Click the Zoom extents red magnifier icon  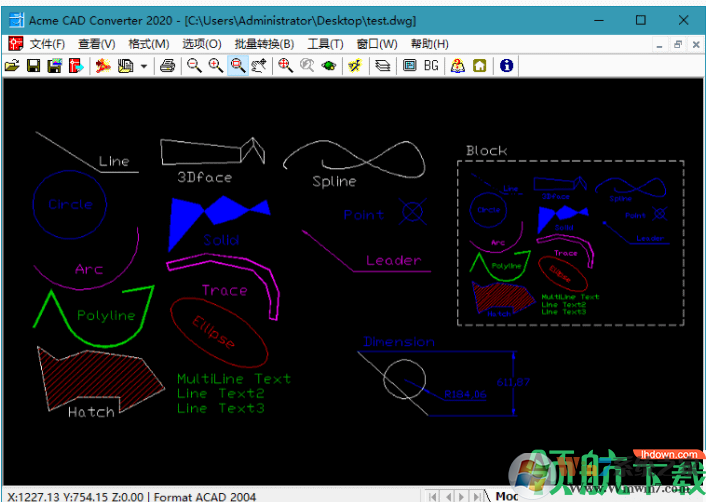tap(285, 66)
